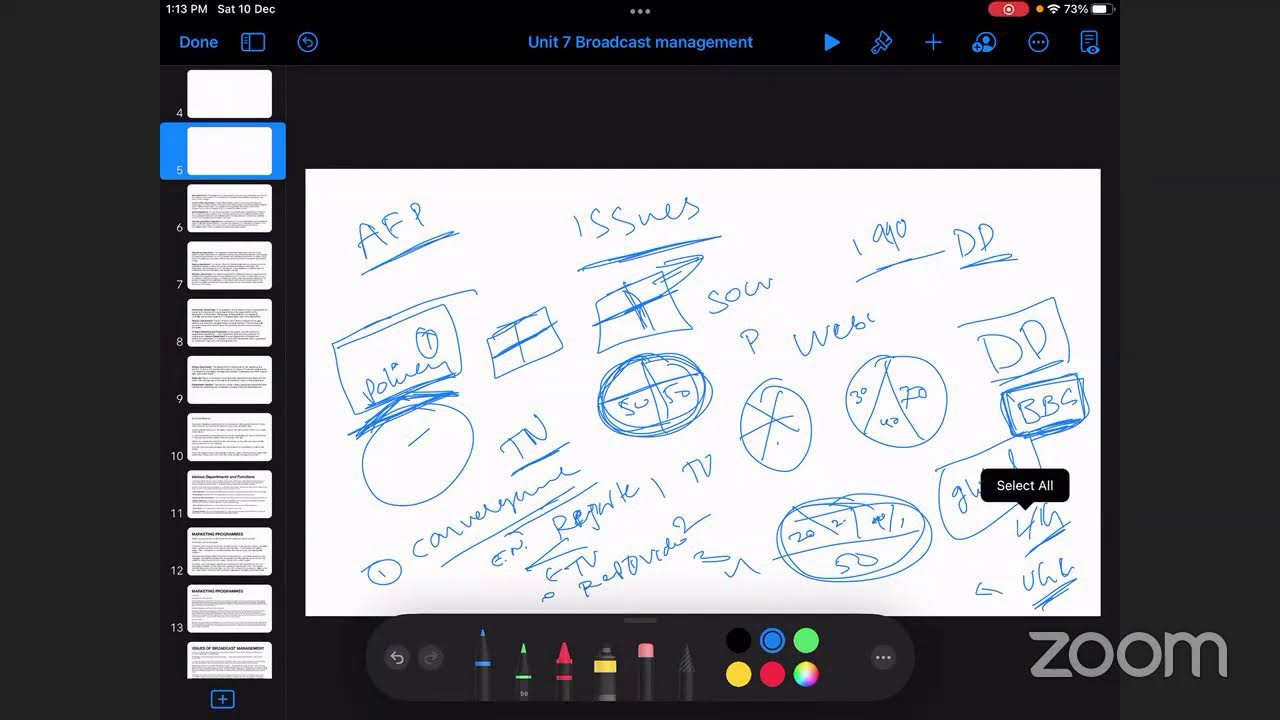This screenshot has height=720, width=1280.
Task: Tap Done to exit drawing mode
Action: point(198,42)
